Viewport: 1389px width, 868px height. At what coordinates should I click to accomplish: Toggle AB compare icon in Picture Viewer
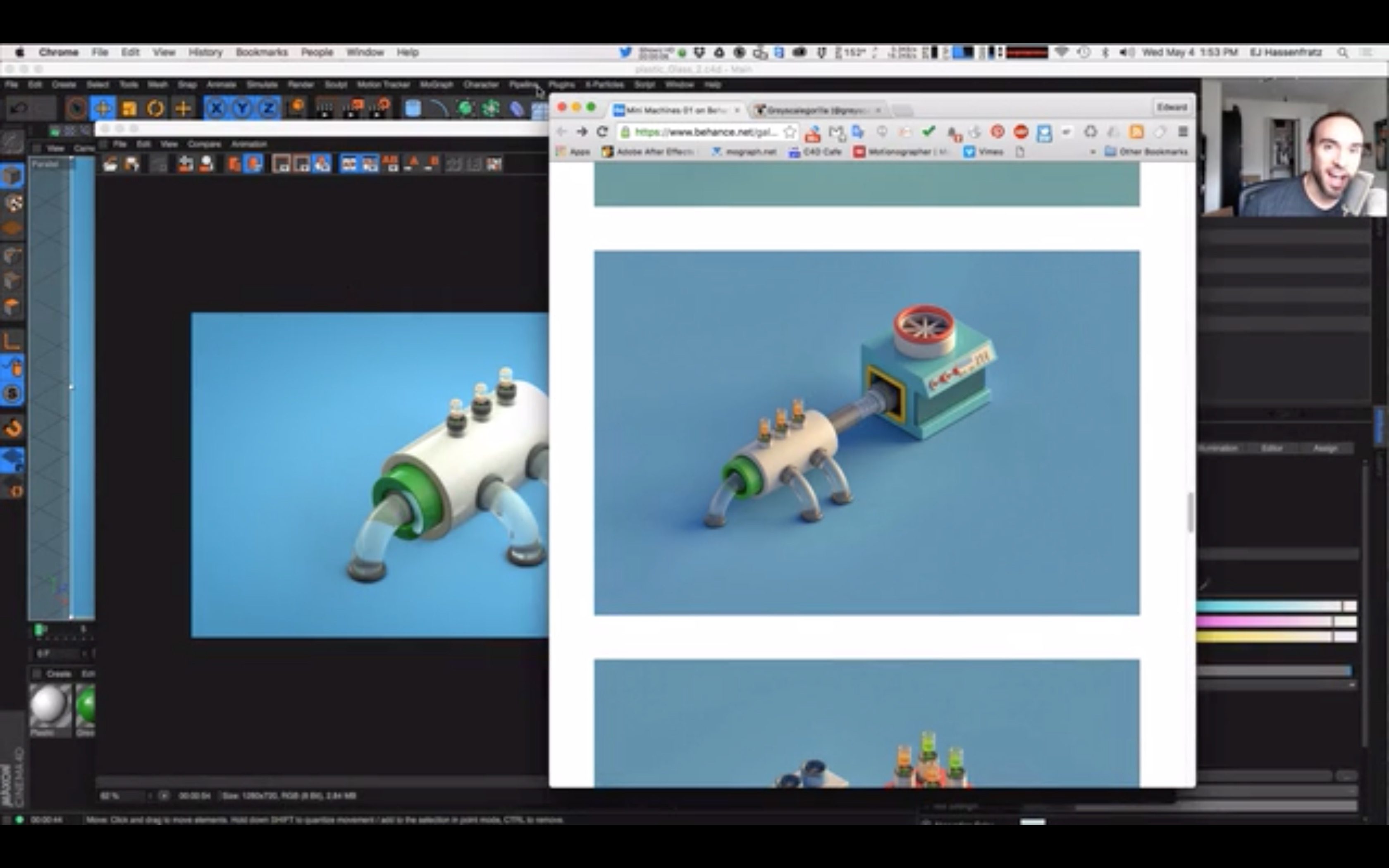[390, 164]
